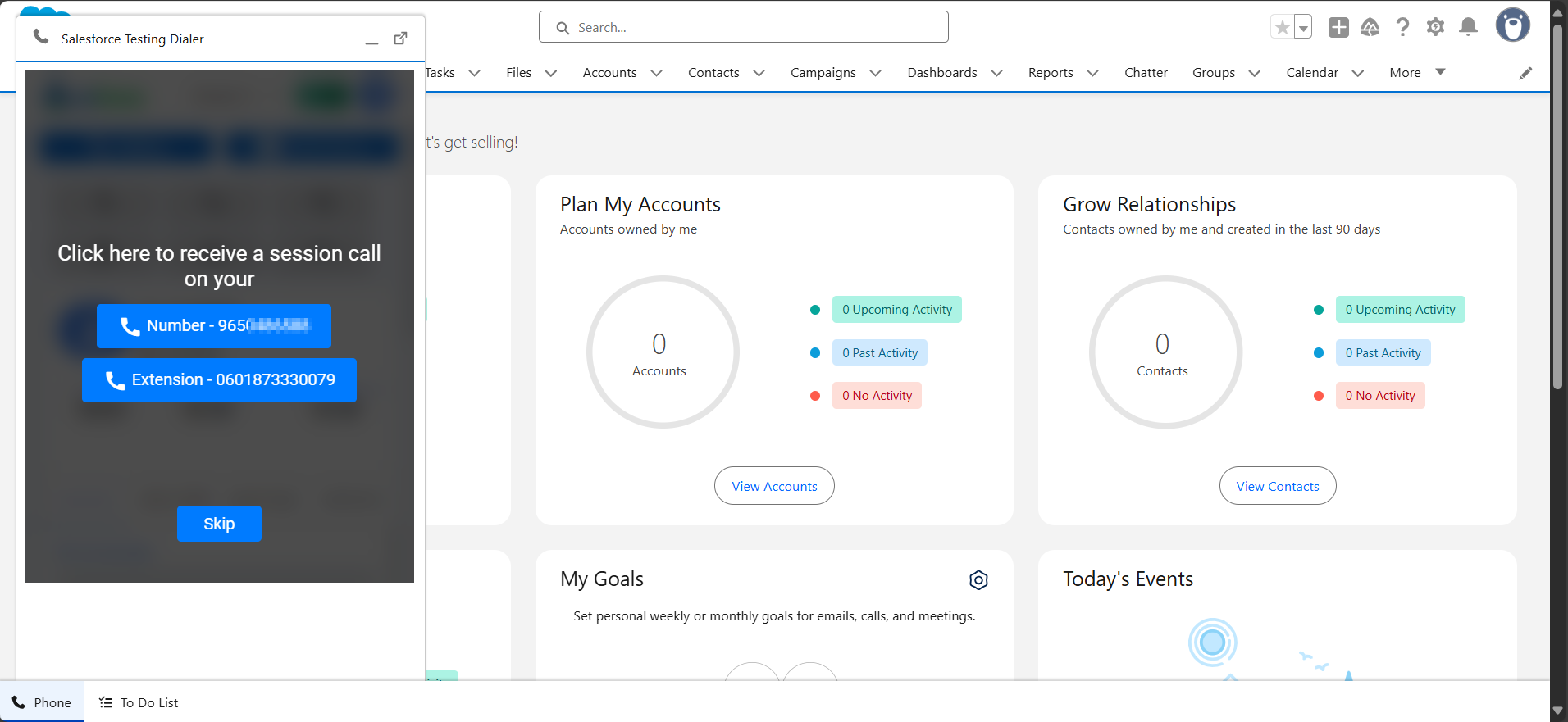1568x722 pixels.
Task: Click View Accounts button
Action: click(x=774, y=486)
